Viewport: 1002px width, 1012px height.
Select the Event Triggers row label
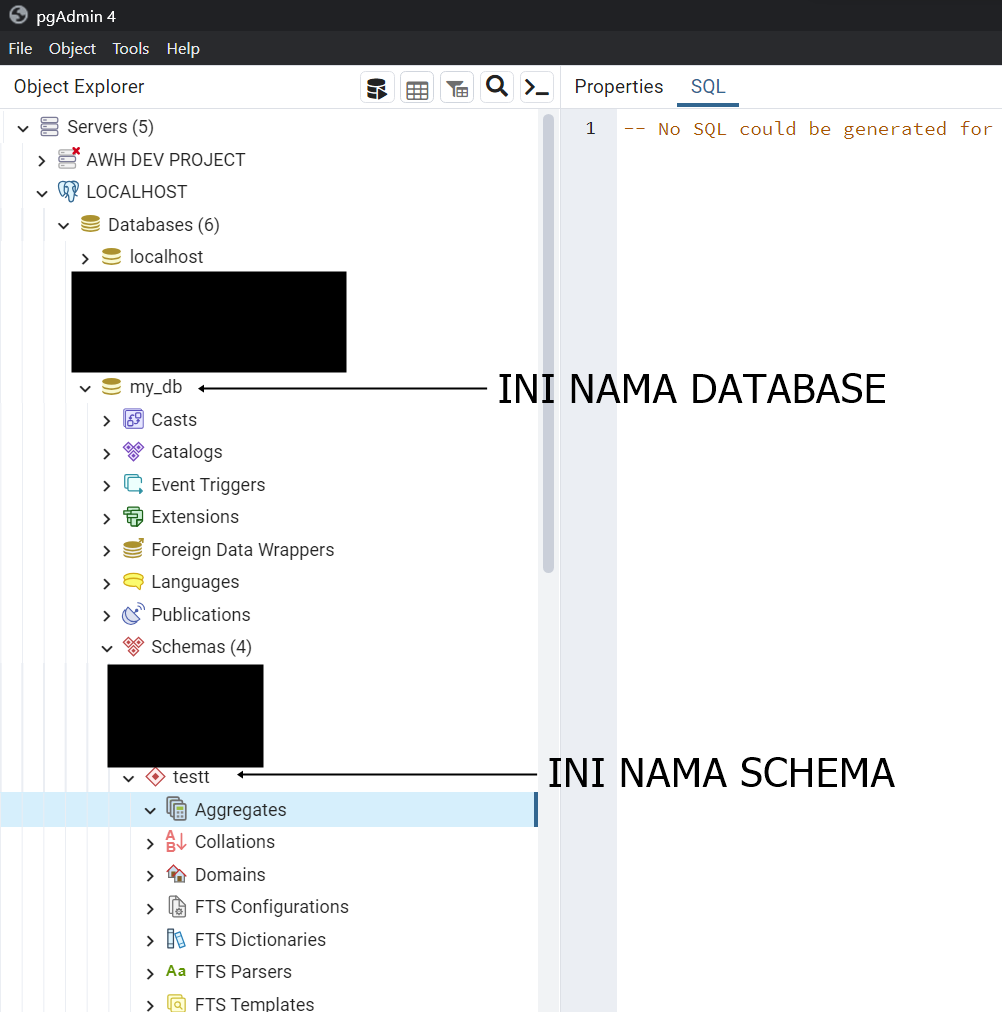pyautogui.click(x=208, y=485)
